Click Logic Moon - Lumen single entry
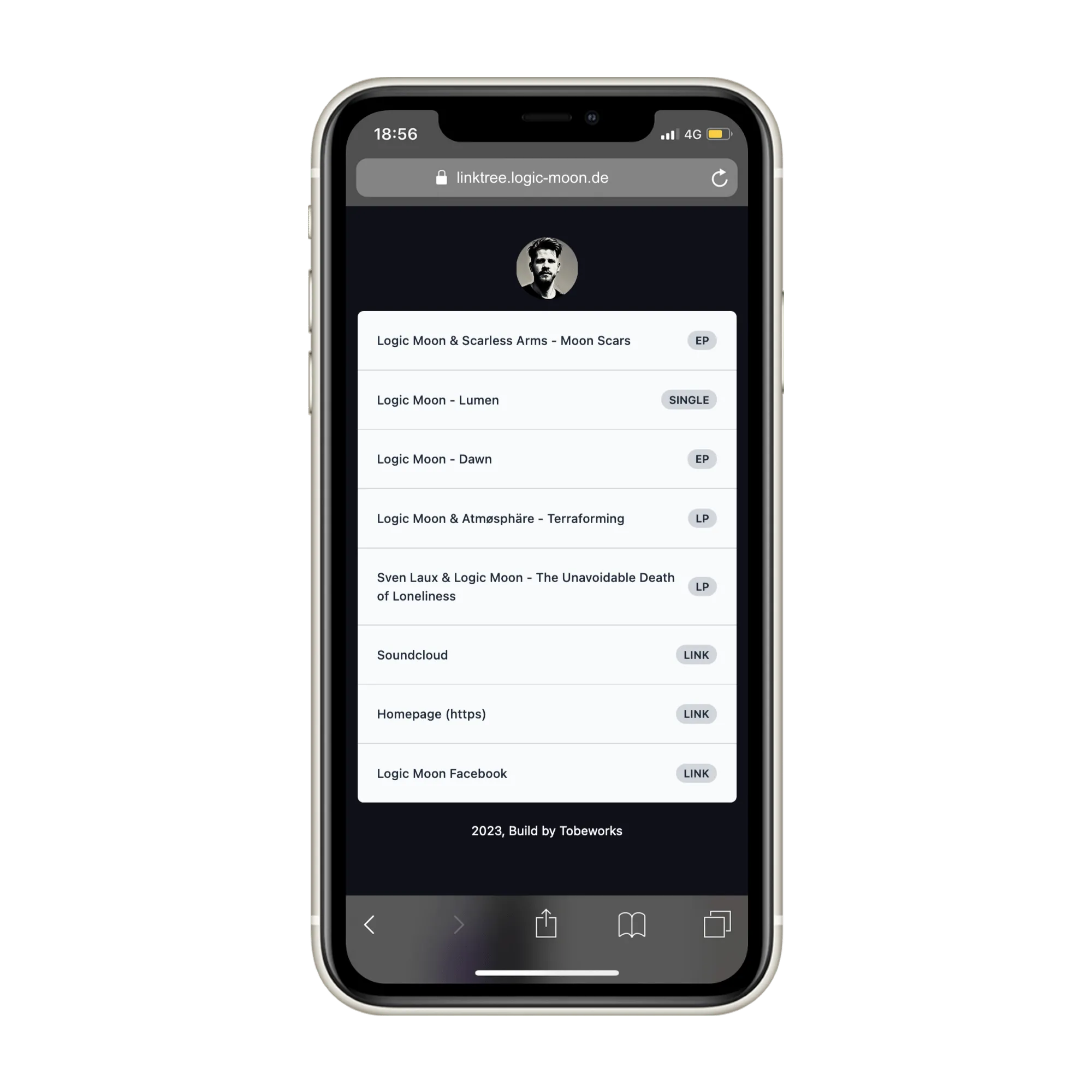Screen dimensions: 1092x1092 [x=546, y=399]
